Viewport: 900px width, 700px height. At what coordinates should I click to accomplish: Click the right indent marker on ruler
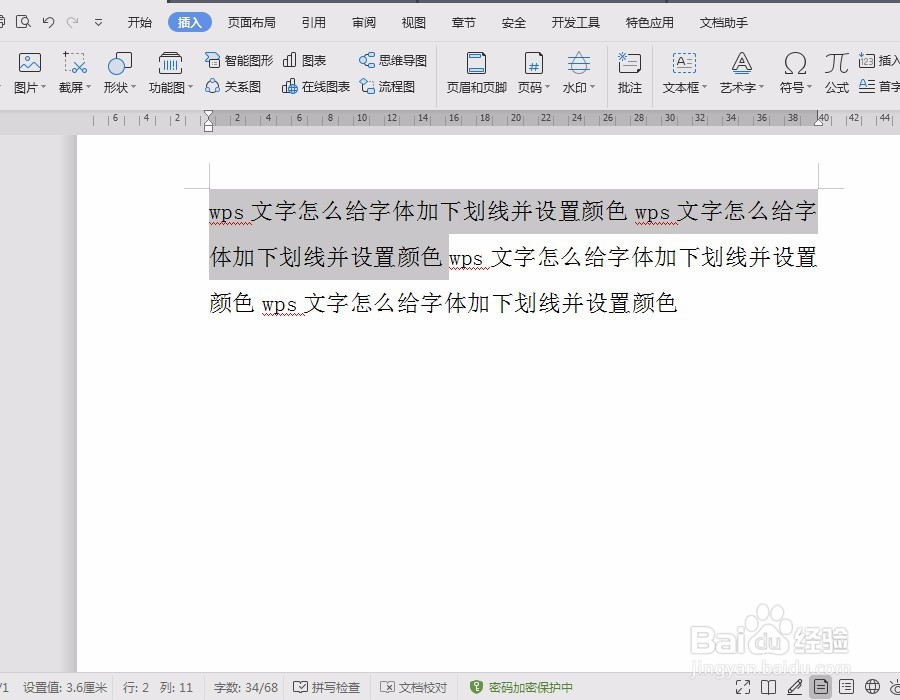[818, 120]
